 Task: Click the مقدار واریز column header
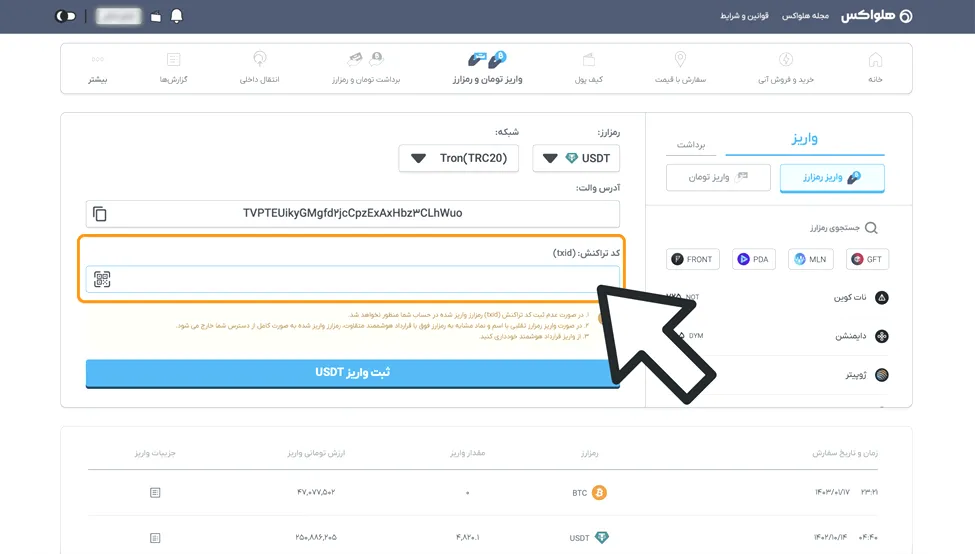pos(468,453)
